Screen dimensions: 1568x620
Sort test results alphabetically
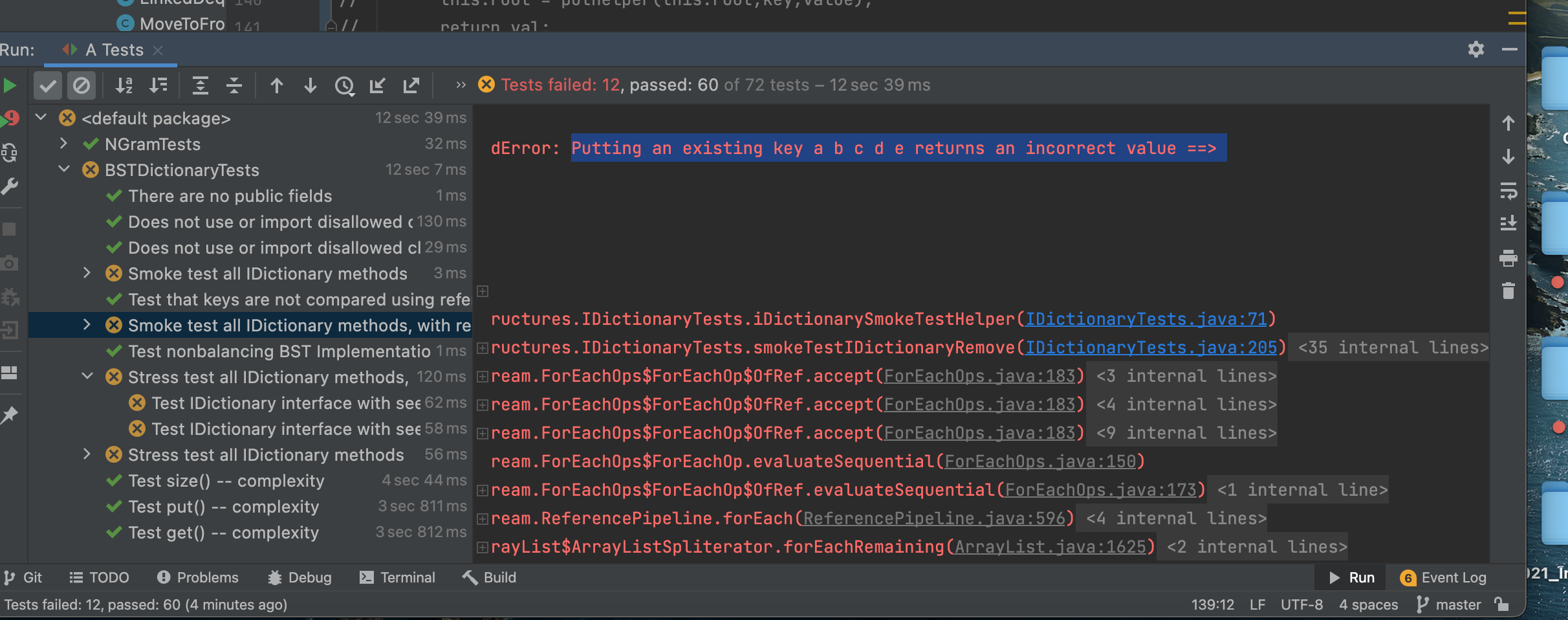point(124,85)
